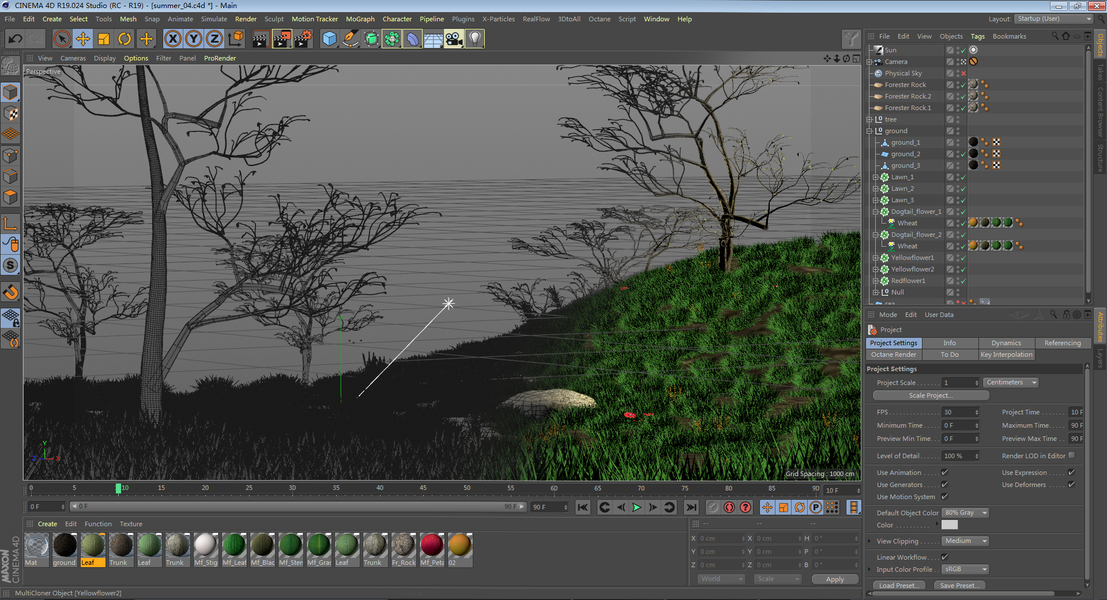Open View Clipping Medium dropdown
This screenshot has height=600, width=1107.
[x=965, y=541]
